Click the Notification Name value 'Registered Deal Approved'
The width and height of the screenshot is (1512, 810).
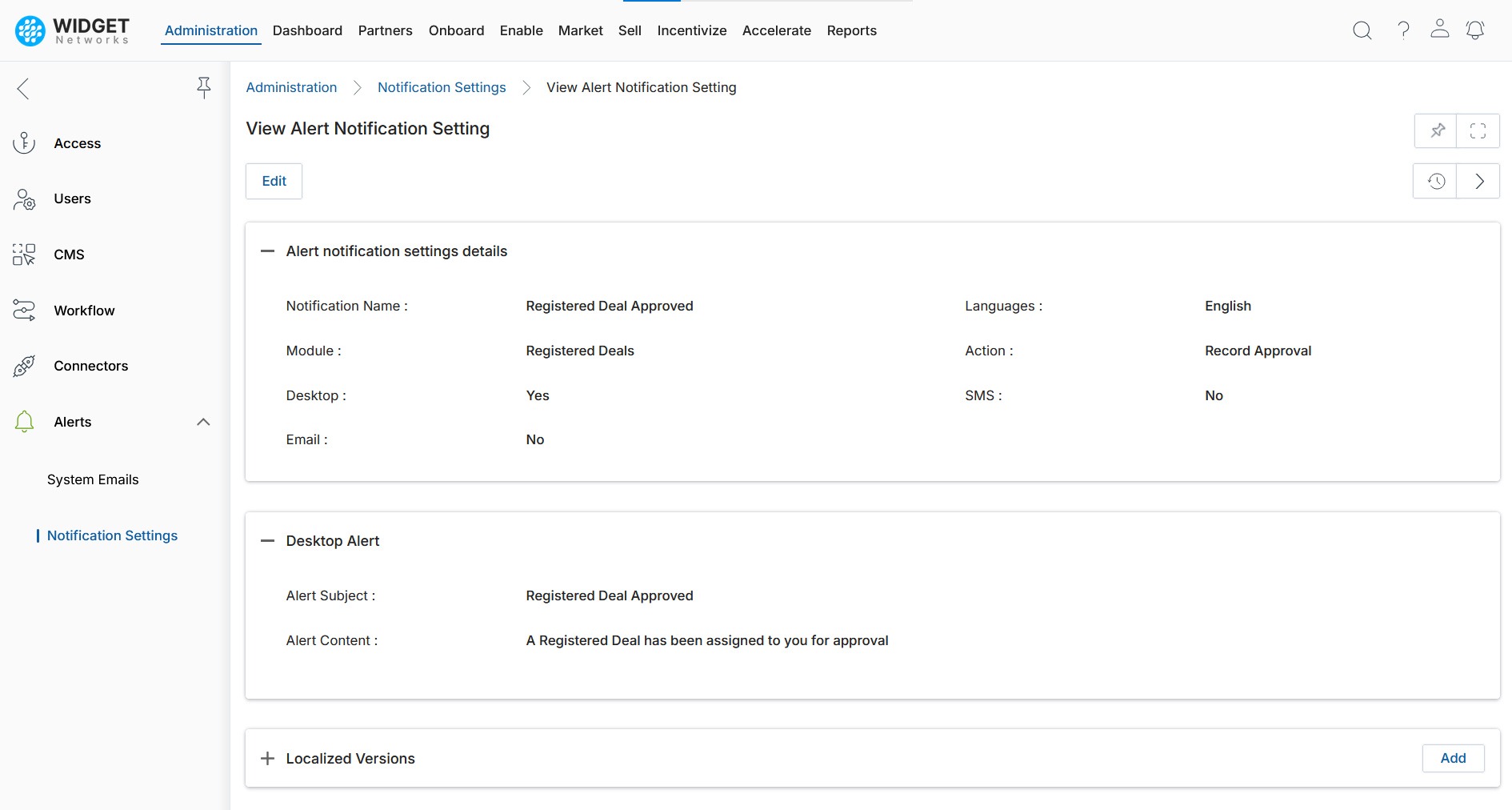[610, 306]
